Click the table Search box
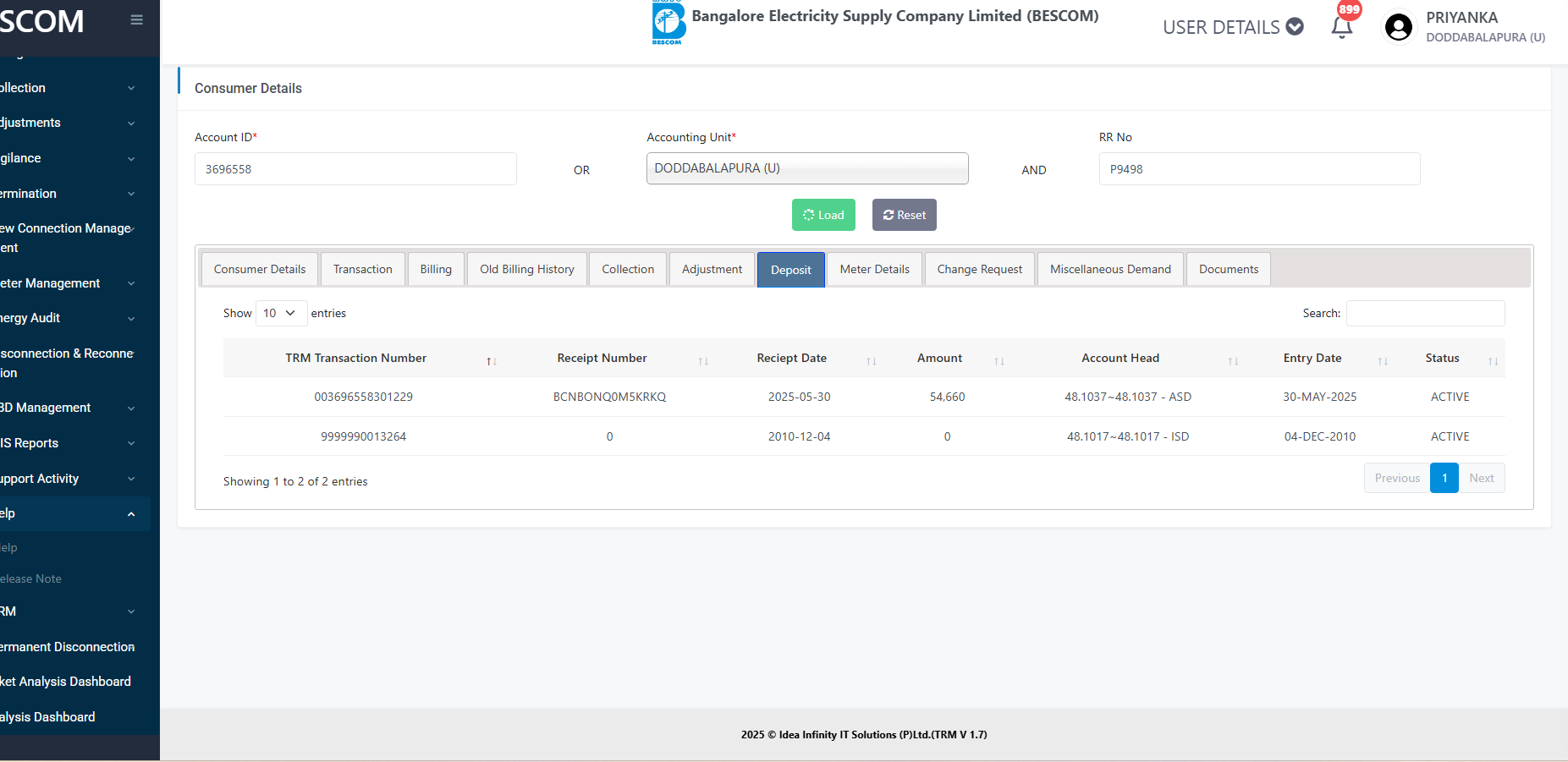 [1425, 313]
